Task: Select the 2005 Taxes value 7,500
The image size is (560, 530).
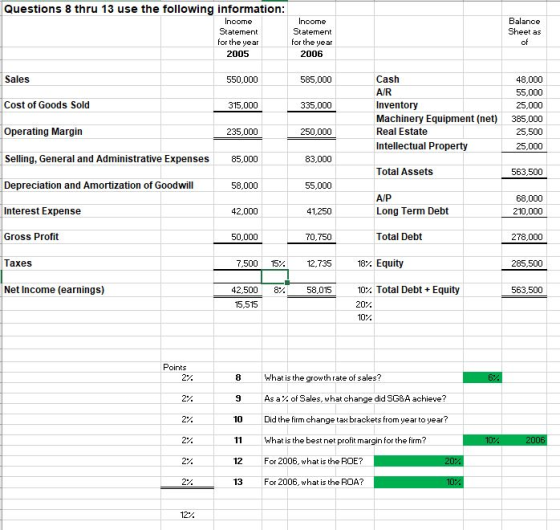Action: click(238, 264)
